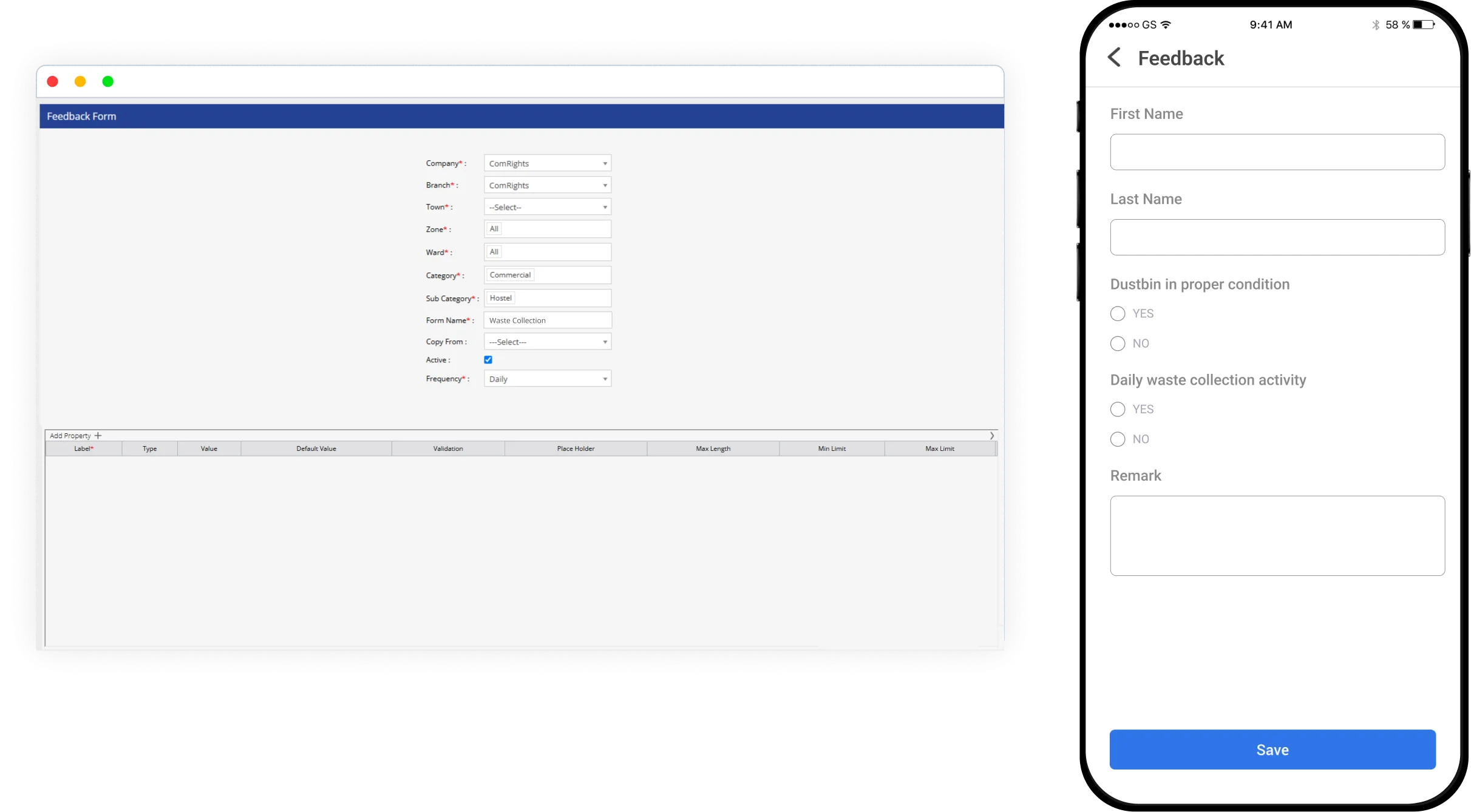
Task: Click the Label column header
Action: (83, 448)
